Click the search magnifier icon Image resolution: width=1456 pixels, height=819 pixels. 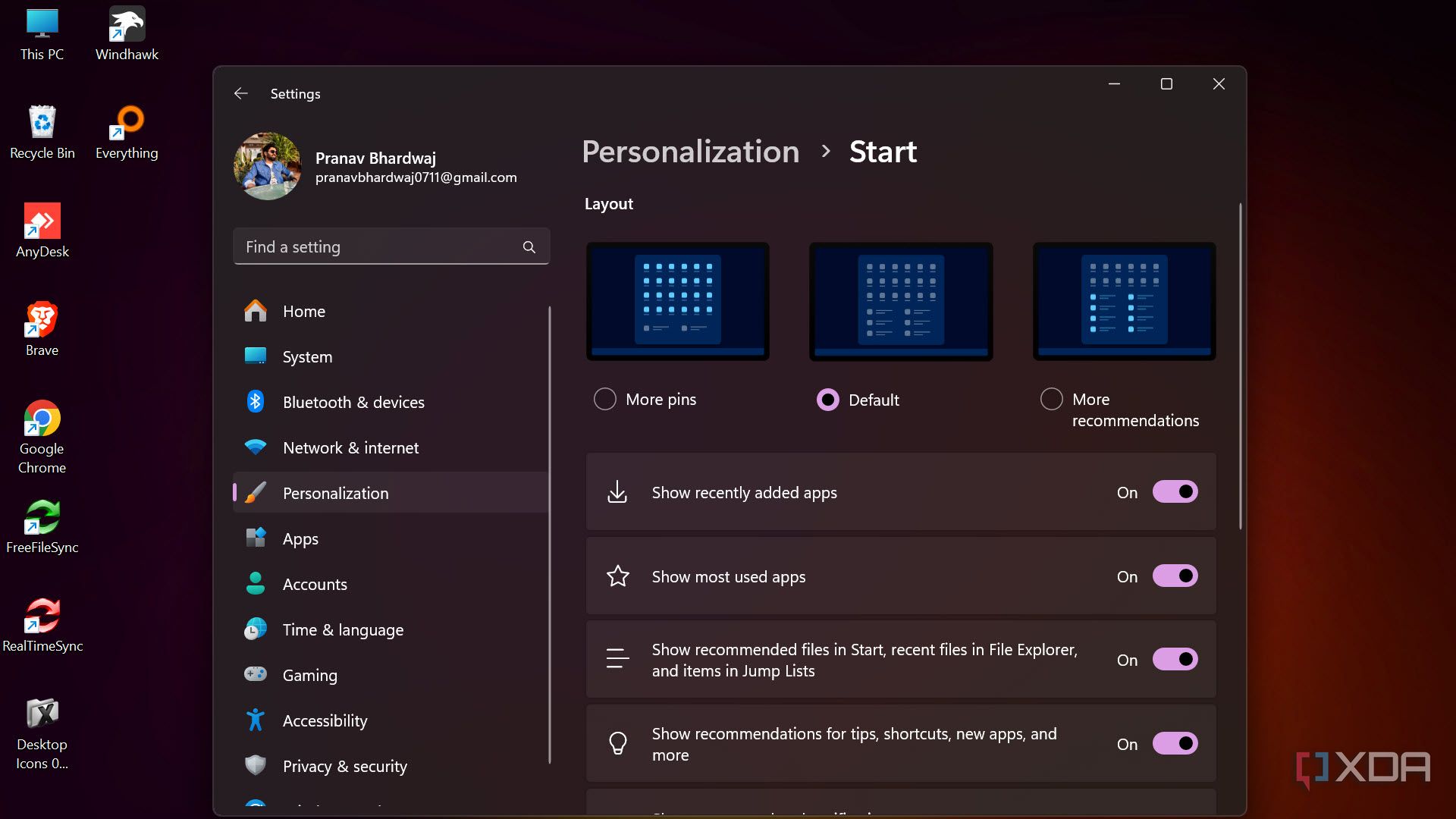[529, 247]
